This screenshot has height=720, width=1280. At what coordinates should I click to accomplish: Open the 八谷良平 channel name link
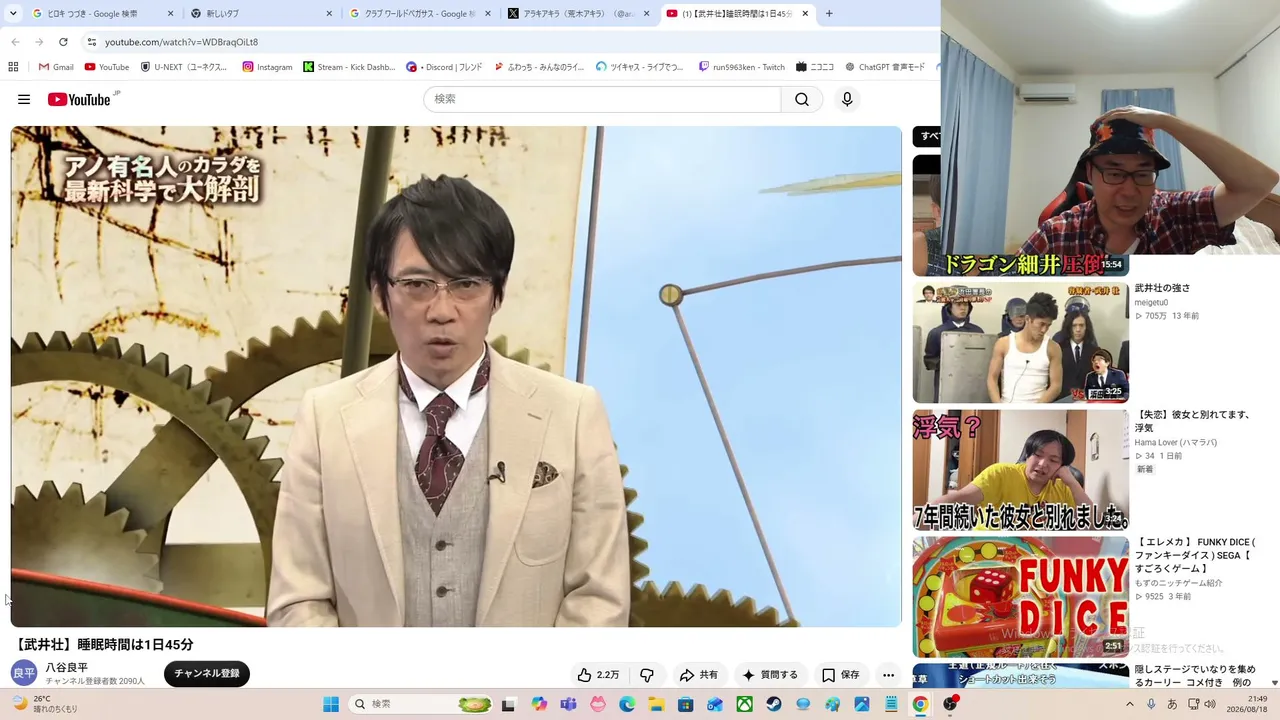coord(67,667)
